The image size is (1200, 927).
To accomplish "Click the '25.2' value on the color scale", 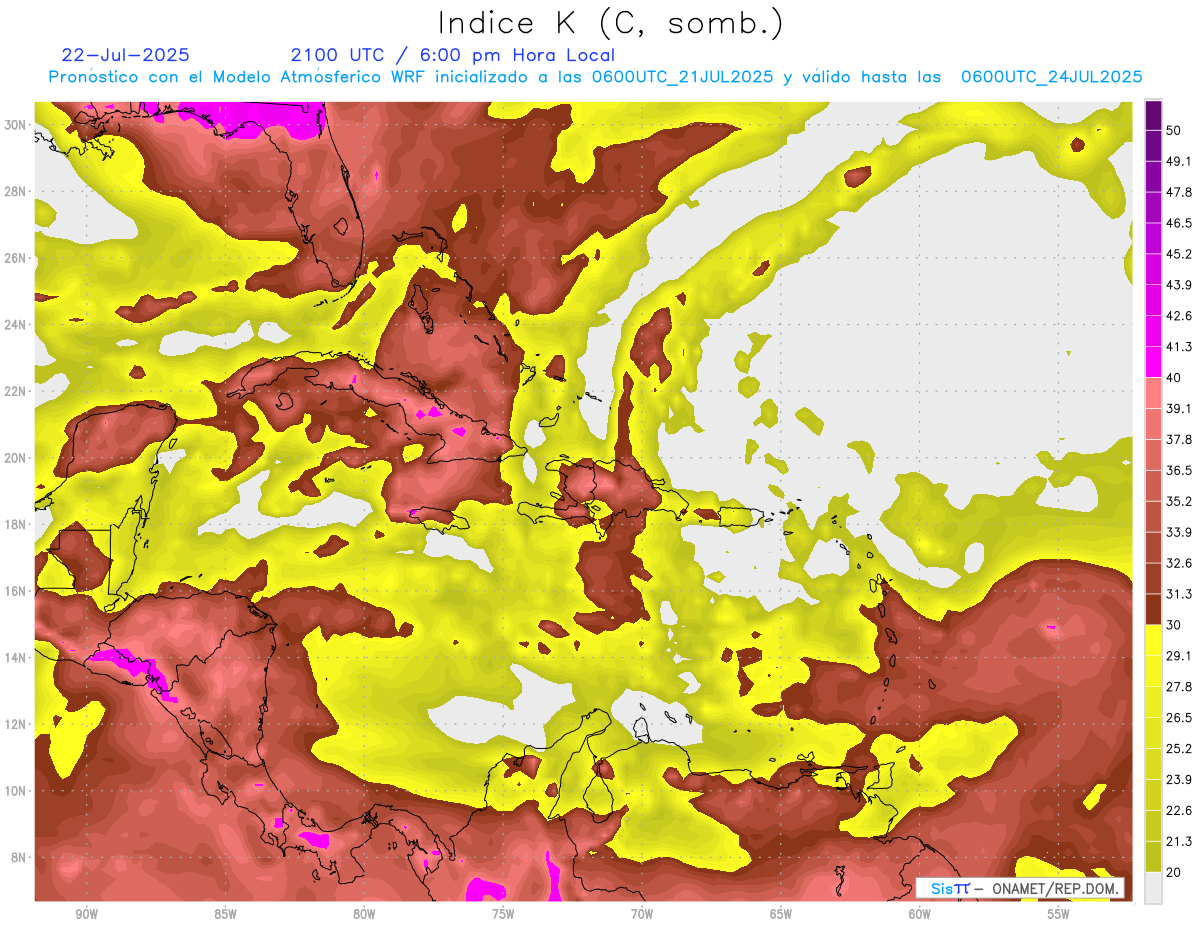I will 1179,749.
